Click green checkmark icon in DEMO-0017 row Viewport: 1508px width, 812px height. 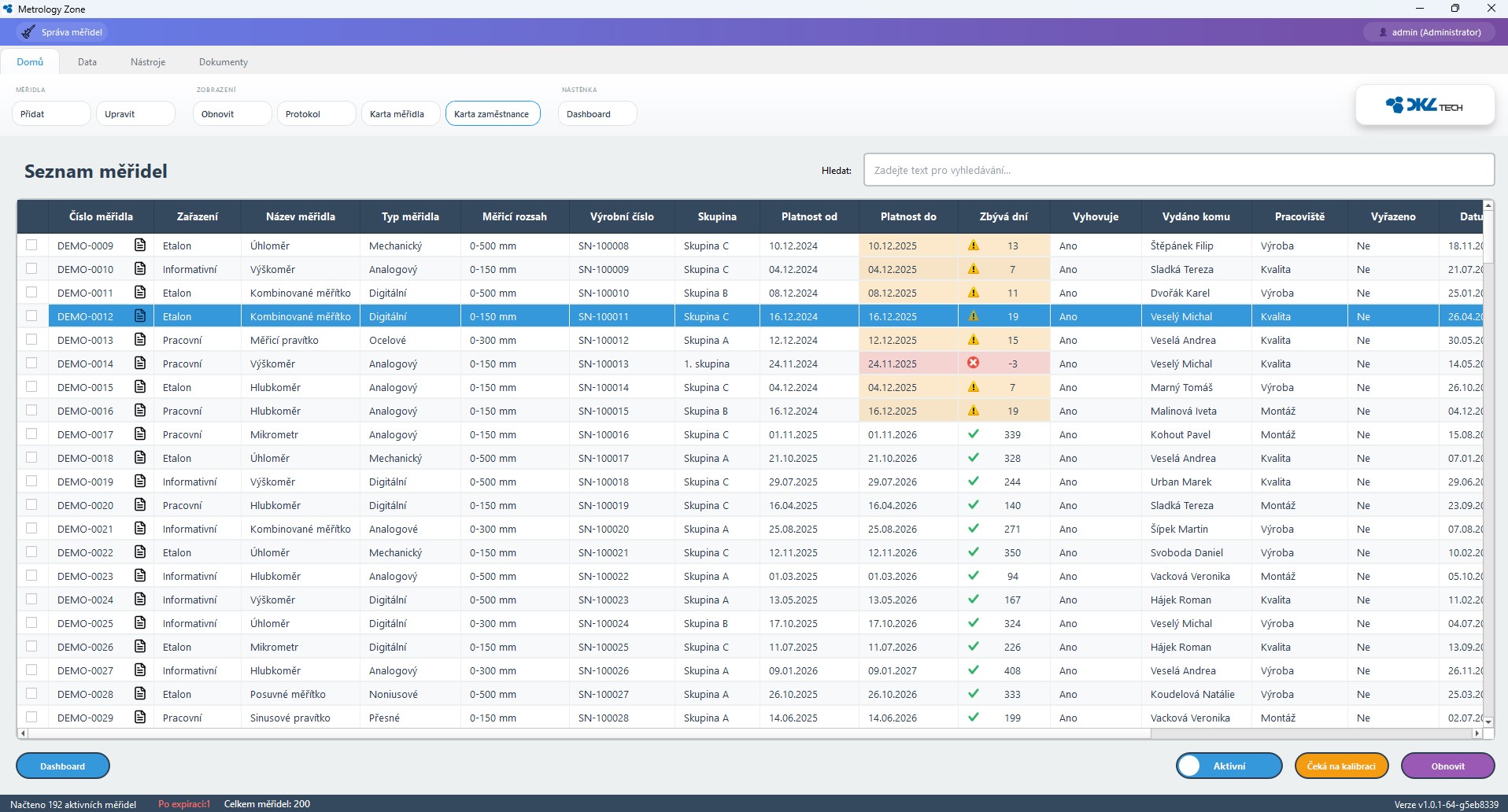[x=974, y=434]
